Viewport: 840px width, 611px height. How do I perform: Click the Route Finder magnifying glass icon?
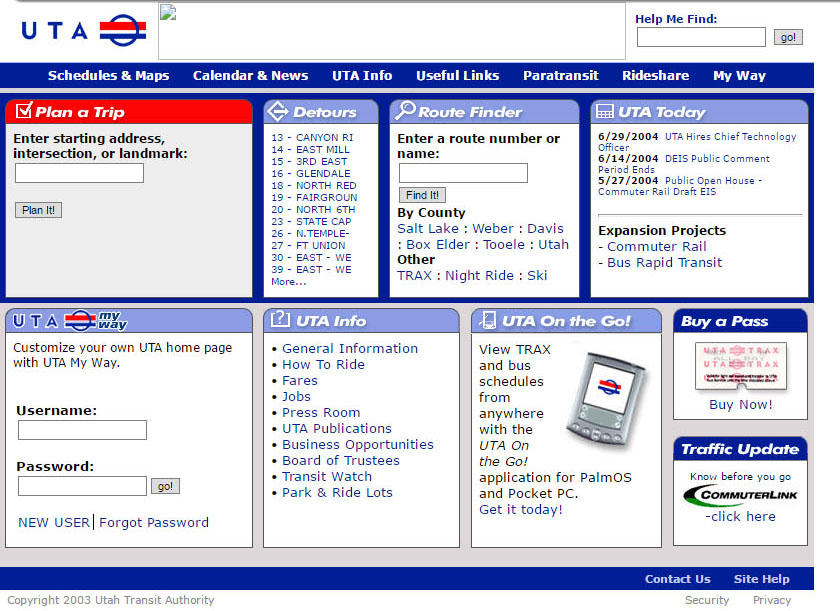405,110
